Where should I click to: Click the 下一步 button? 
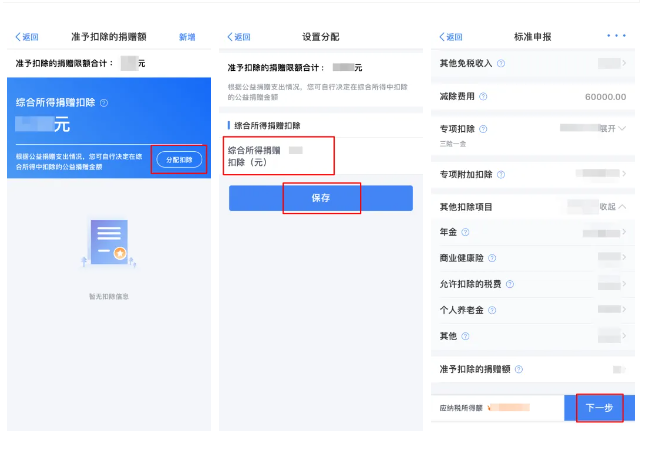pos(599,408)
